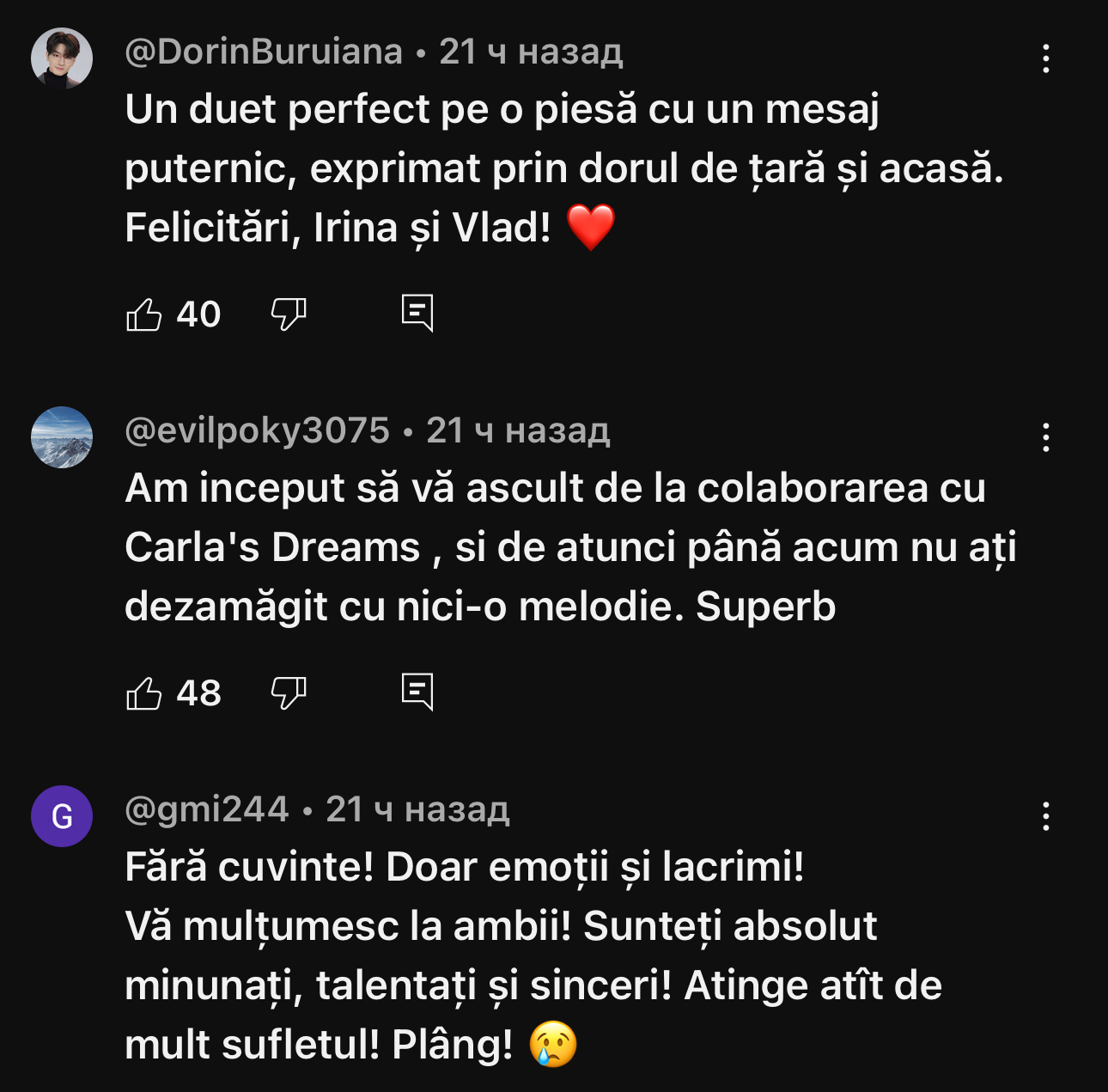The width and height of the screenshot is (1108, 1092).
Task: Reply to @DorinBuruiana's comment
Action: (417, 314)
